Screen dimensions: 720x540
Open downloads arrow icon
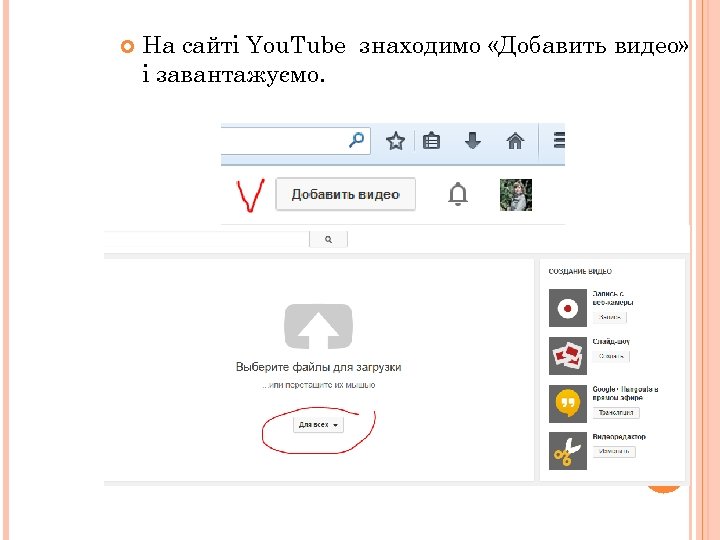click(x=472, y=141)
